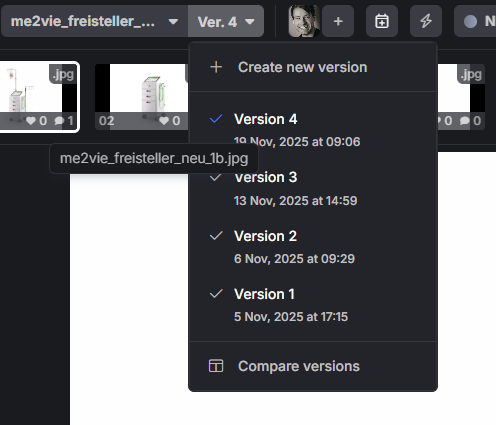Screen dimensions: 496x425
Task: Click the Compare versions layout icon
Action: [216, 366]
